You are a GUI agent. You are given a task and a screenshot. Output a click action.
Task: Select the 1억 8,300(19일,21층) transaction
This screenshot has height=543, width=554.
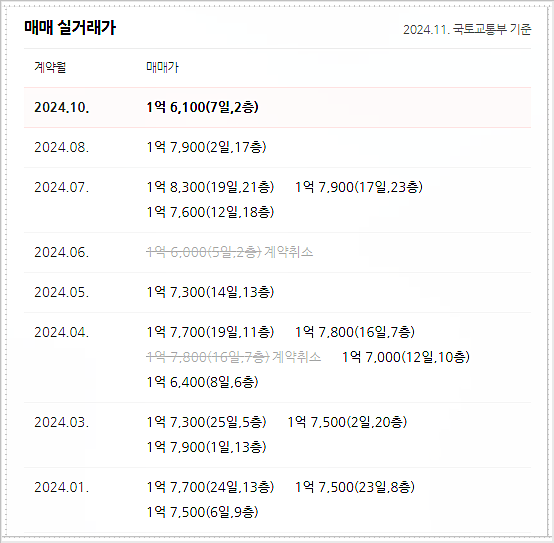pyautogui.click(x=210, y=187)
